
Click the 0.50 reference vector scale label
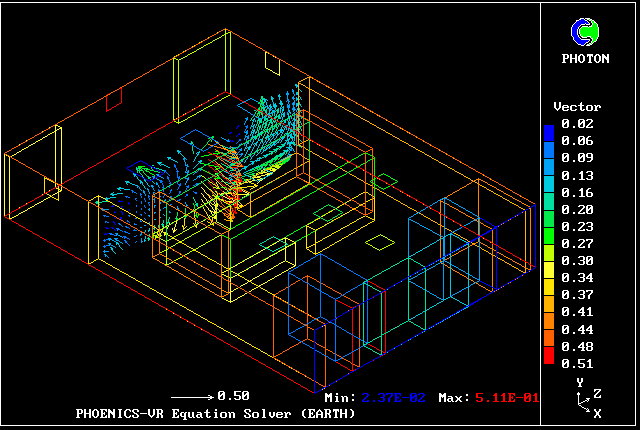click(x=234, y=395)
